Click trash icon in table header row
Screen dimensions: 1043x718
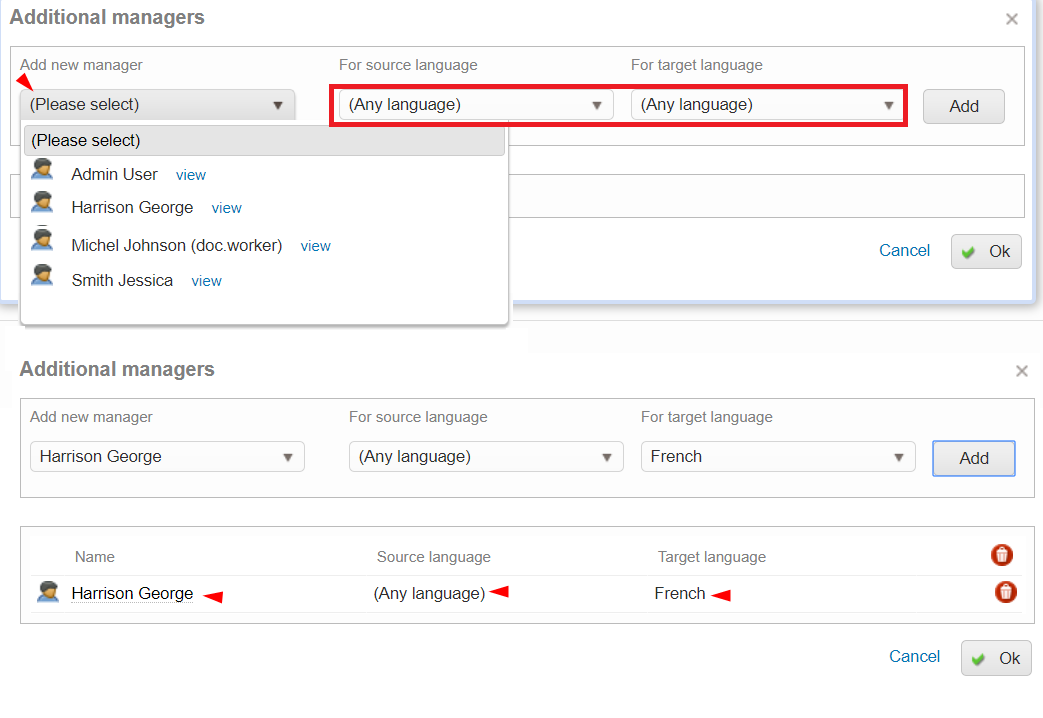pos(1001,555)
